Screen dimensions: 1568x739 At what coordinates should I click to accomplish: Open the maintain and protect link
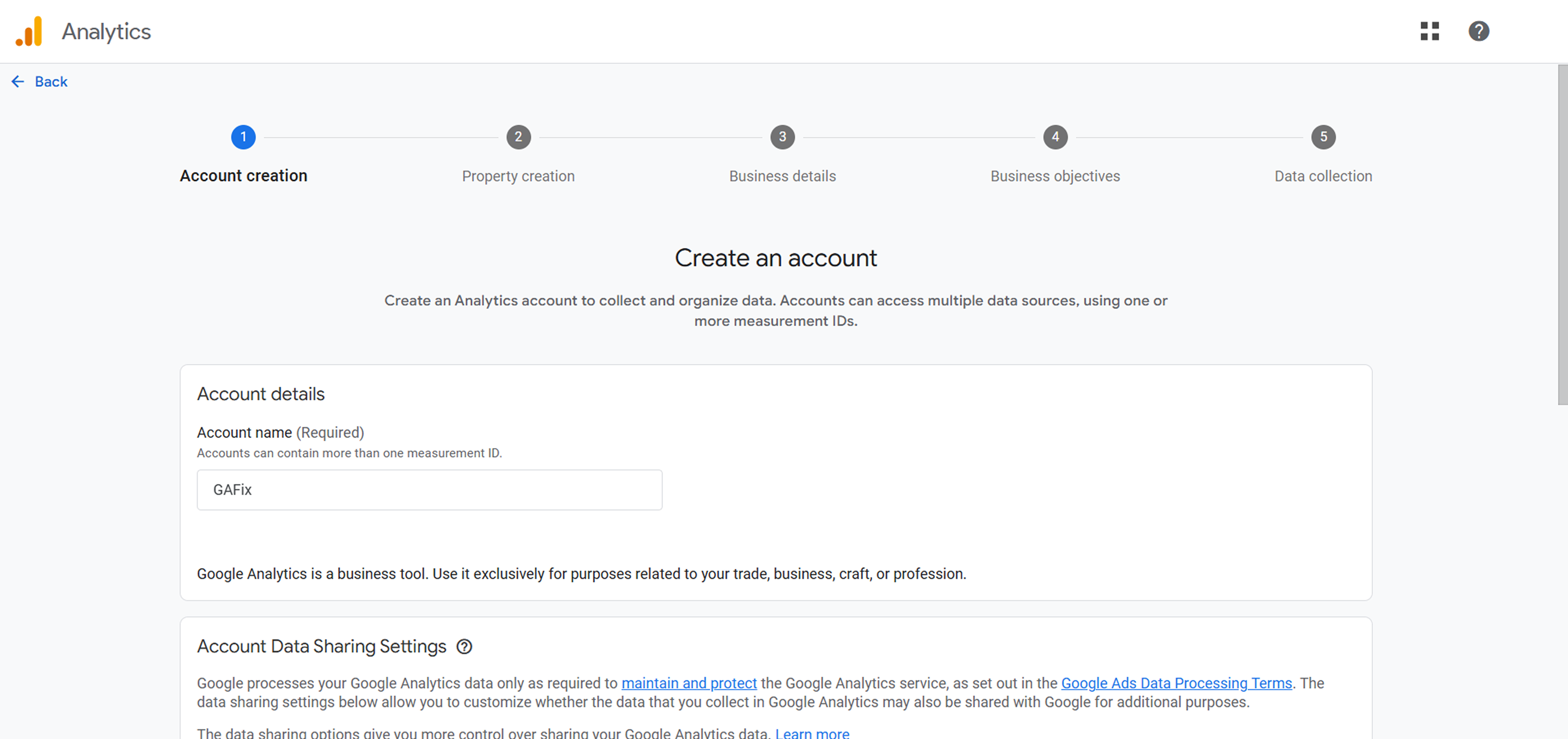click(689, 683)
